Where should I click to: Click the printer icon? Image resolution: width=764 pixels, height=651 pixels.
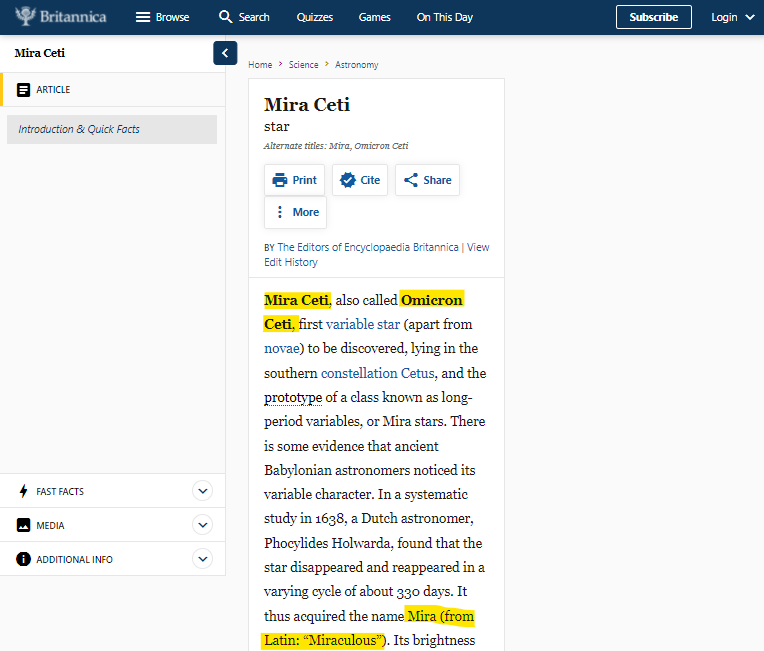pyautogui.click(x=280, y=180)
